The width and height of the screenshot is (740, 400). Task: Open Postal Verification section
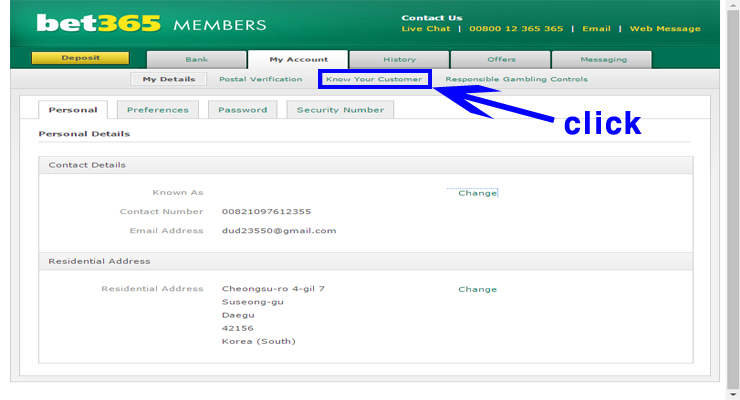coord(261,79)
